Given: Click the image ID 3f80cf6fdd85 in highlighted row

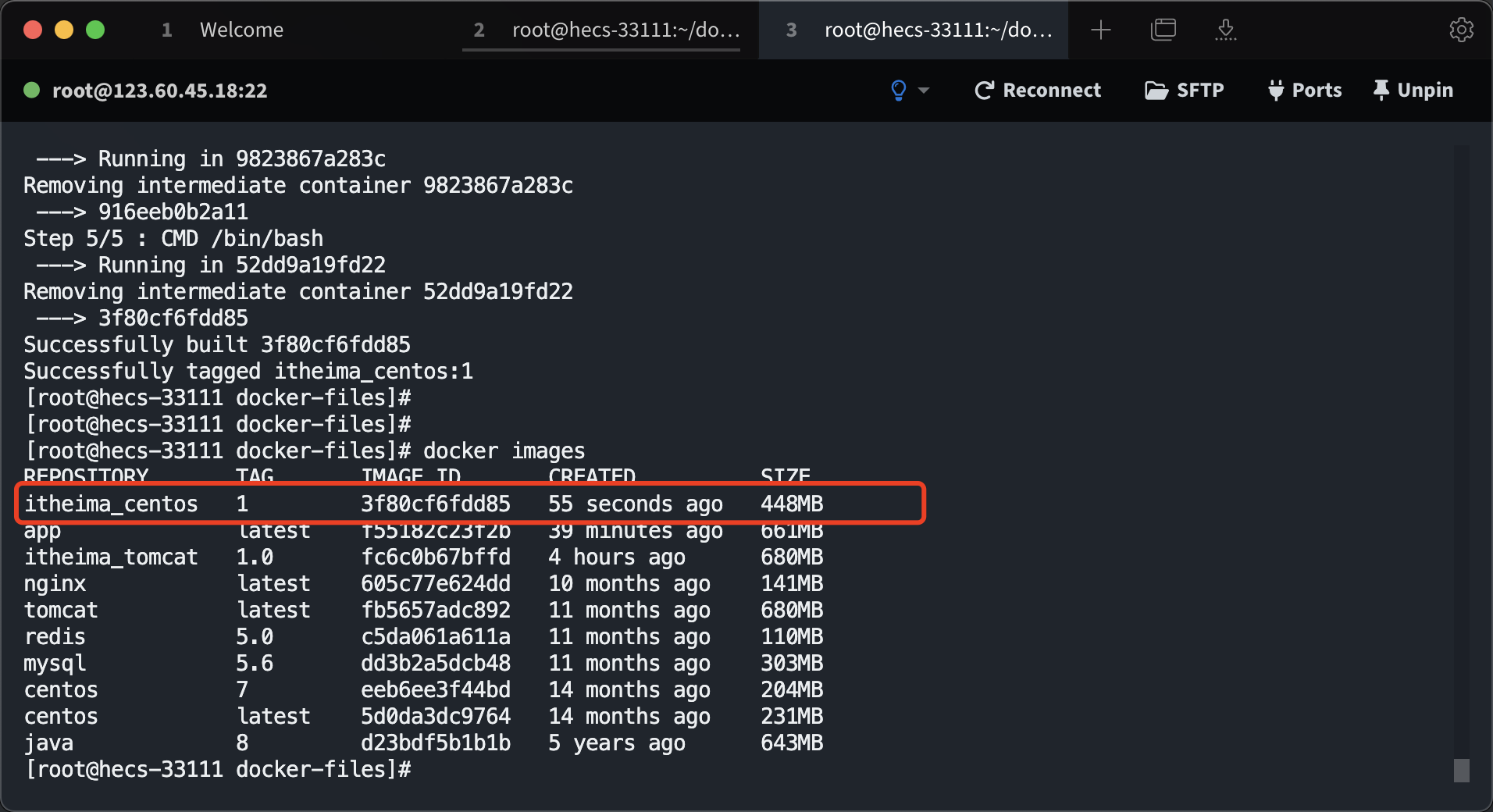Looking at the screenshot, I should click(x=435, y=504).
